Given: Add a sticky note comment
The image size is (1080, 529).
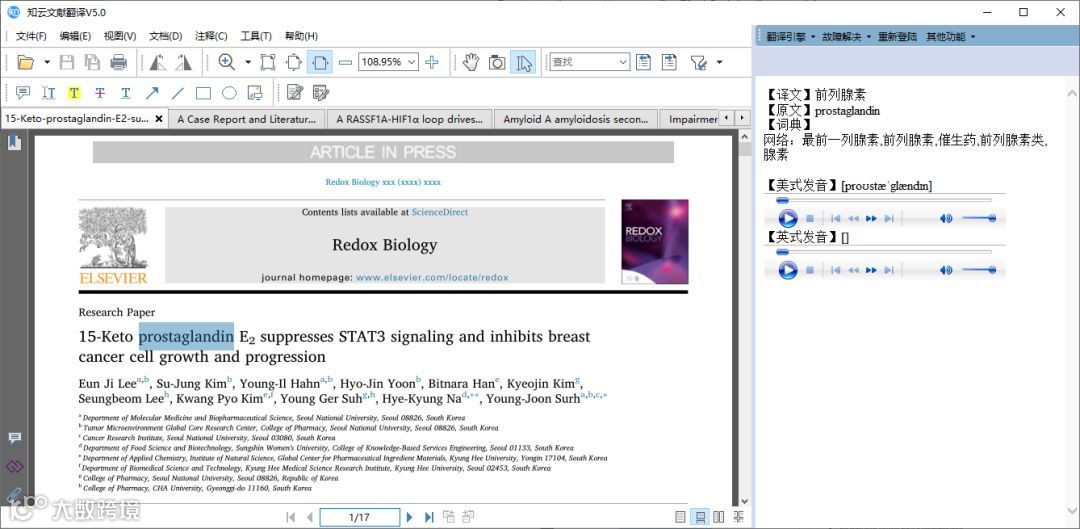Looking at the screenshot, I should point(23,92).
